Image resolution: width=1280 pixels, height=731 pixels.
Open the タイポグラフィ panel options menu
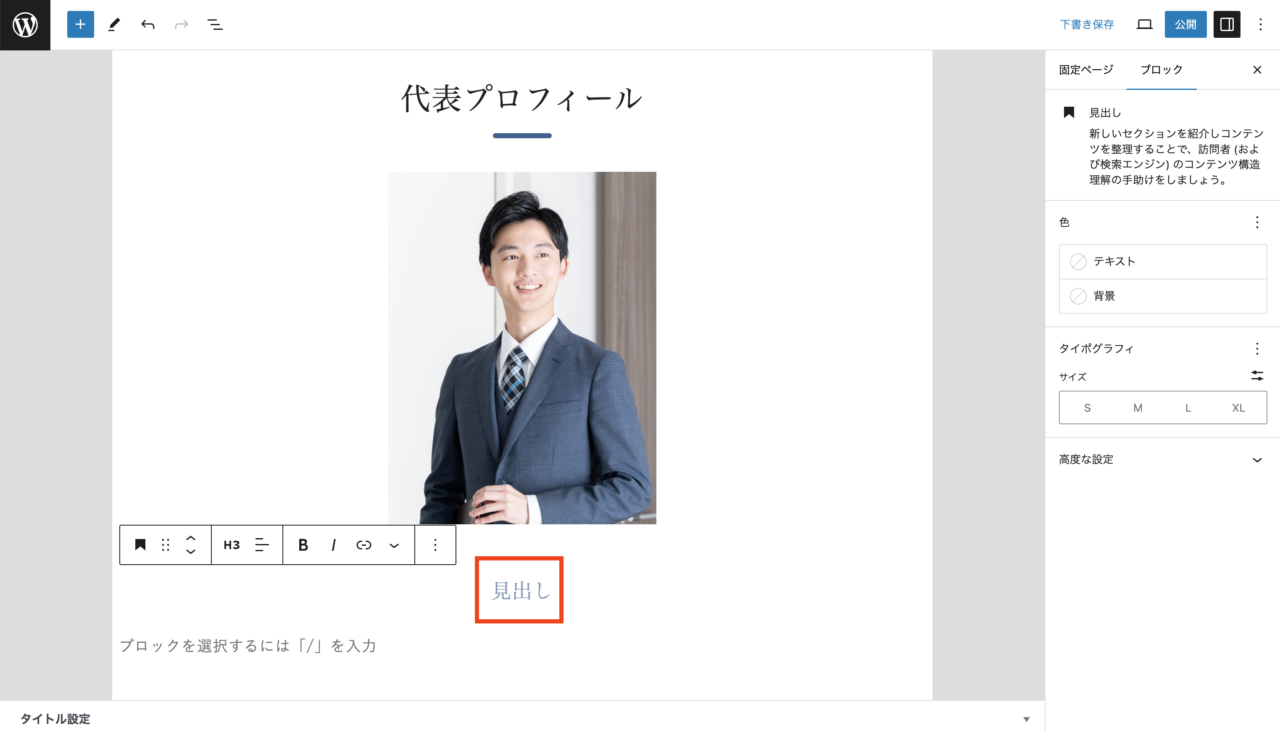point(1257,349)
